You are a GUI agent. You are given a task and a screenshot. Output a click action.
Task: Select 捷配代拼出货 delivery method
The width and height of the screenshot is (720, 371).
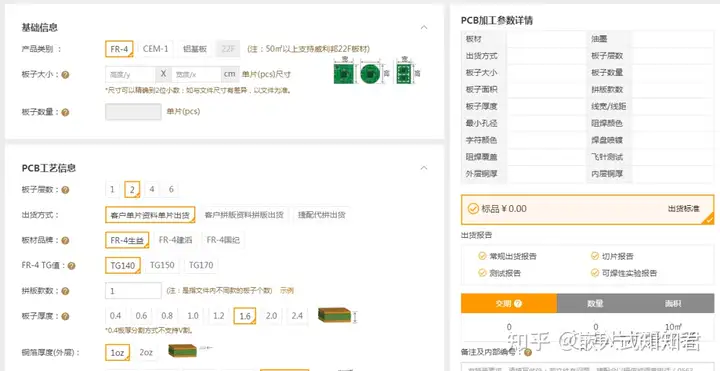[x=321, y=215]
